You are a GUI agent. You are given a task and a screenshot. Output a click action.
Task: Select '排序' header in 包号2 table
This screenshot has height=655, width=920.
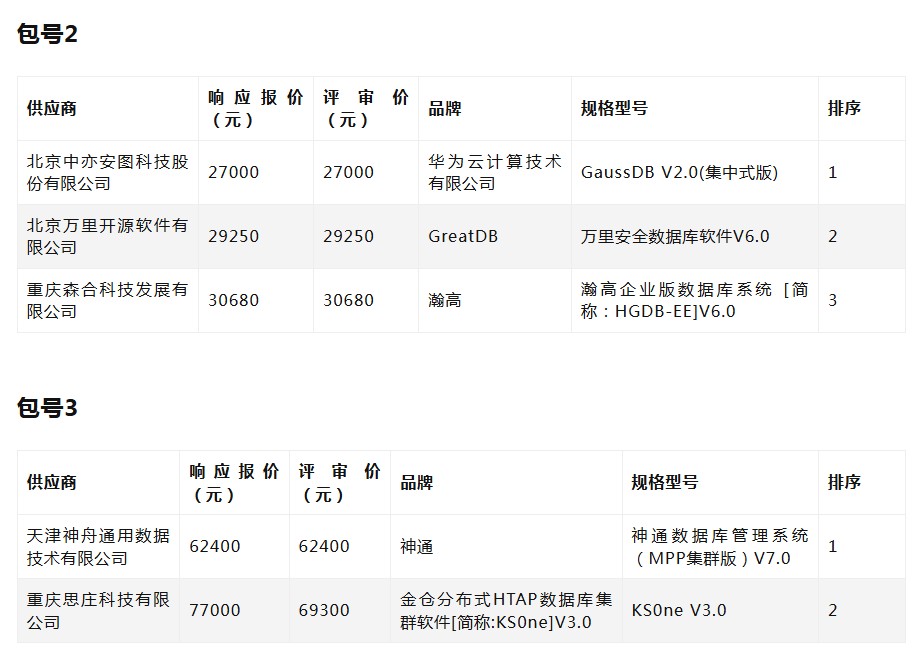pyautogui.click(x=844, y=109)
